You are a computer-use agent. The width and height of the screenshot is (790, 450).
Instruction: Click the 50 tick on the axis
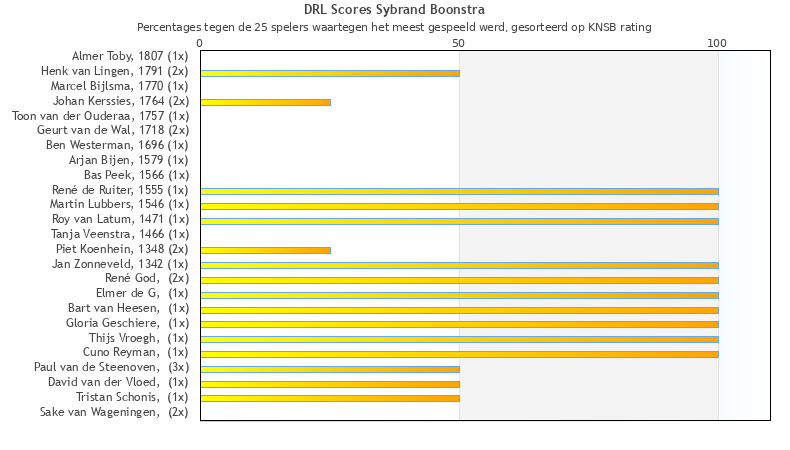(x=458, y=44)
